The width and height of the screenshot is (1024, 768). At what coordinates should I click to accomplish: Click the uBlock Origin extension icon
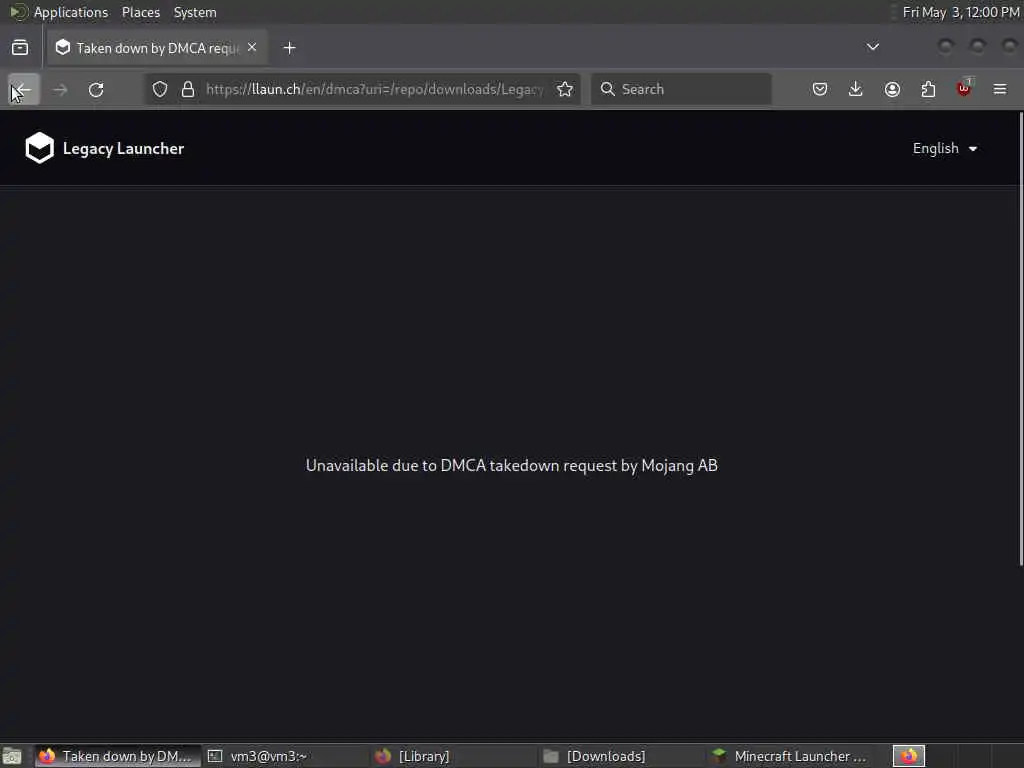[x=964, y=88]
